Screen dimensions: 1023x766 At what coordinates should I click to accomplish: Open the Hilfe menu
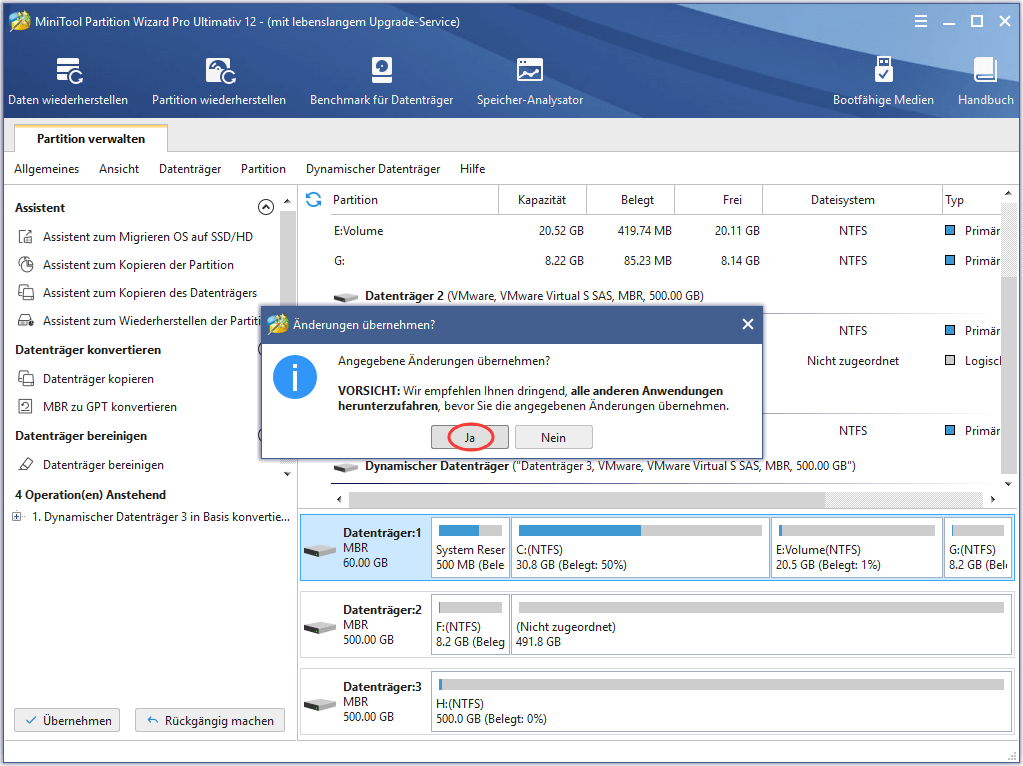(472, 169)
